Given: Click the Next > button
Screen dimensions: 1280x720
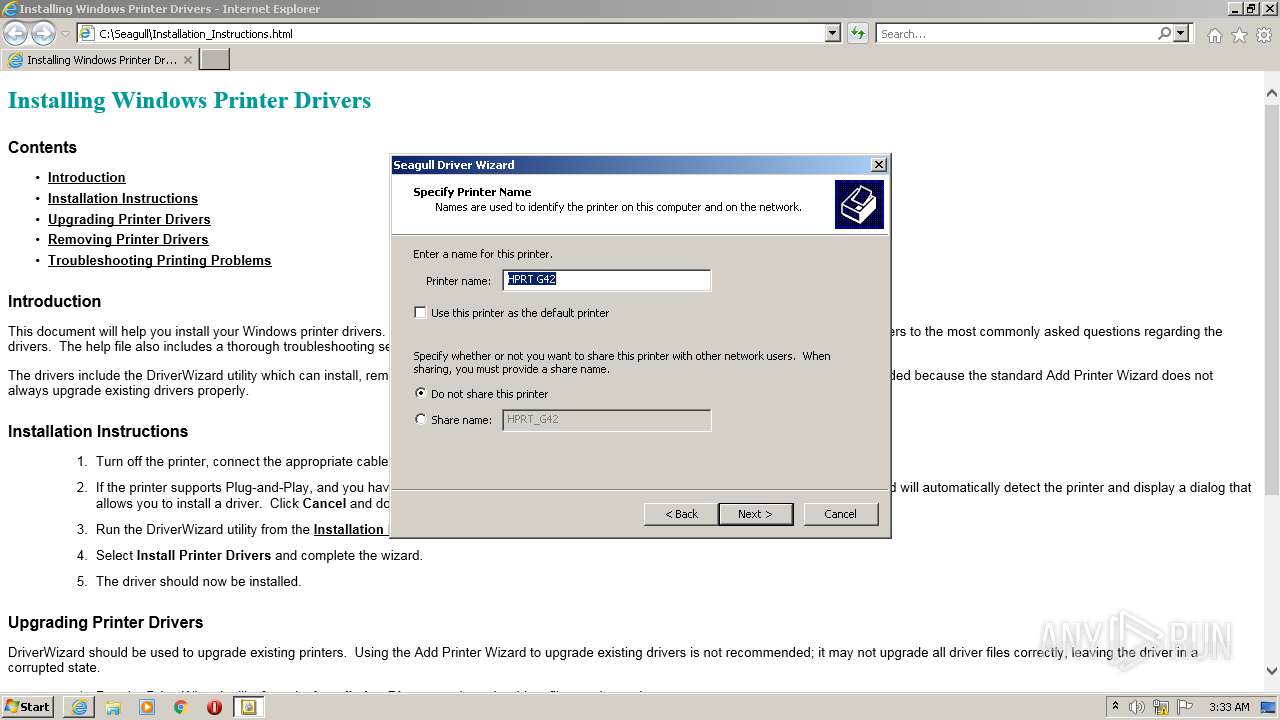Looking at the screenshot, I should coord(755,514).
